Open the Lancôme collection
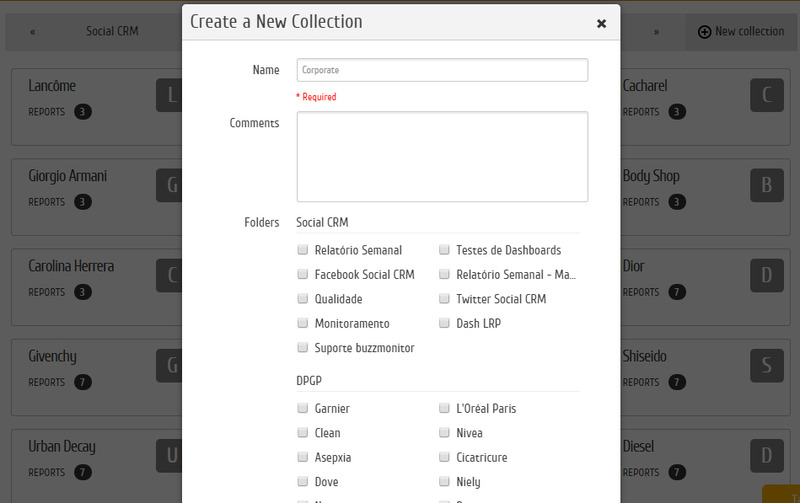 (52, 86)
